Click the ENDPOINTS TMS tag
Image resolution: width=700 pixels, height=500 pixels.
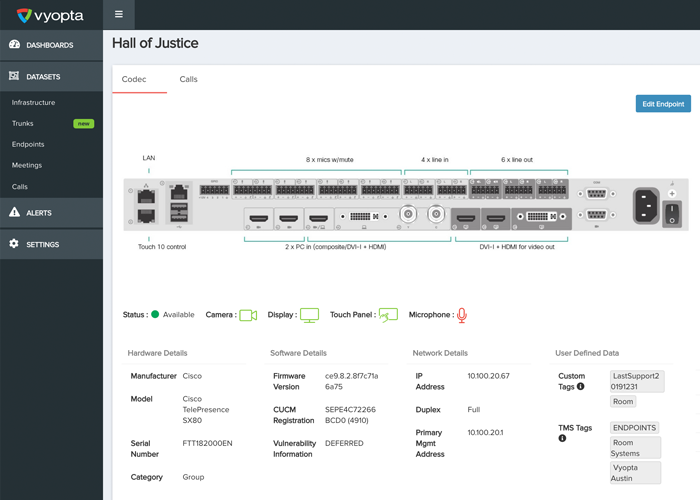[634, 428]
